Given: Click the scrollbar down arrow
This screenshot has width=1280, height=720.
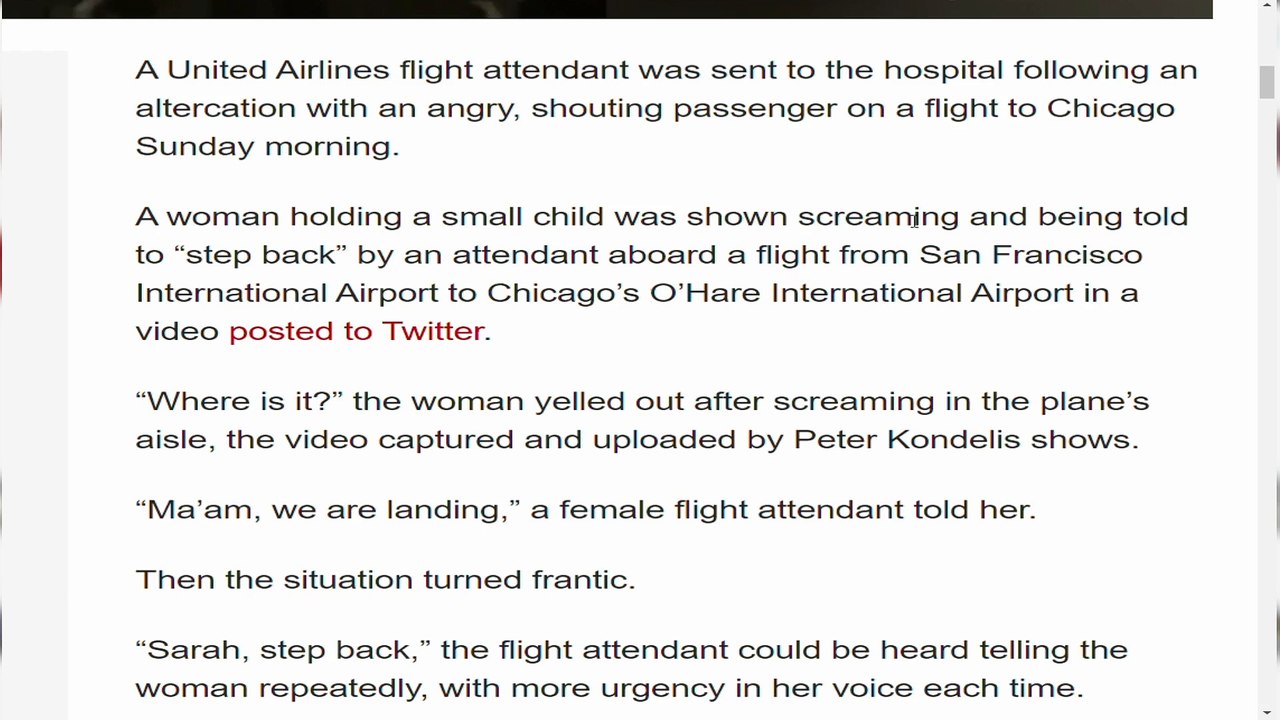Looking at the screenshot, I should 1267,710.
